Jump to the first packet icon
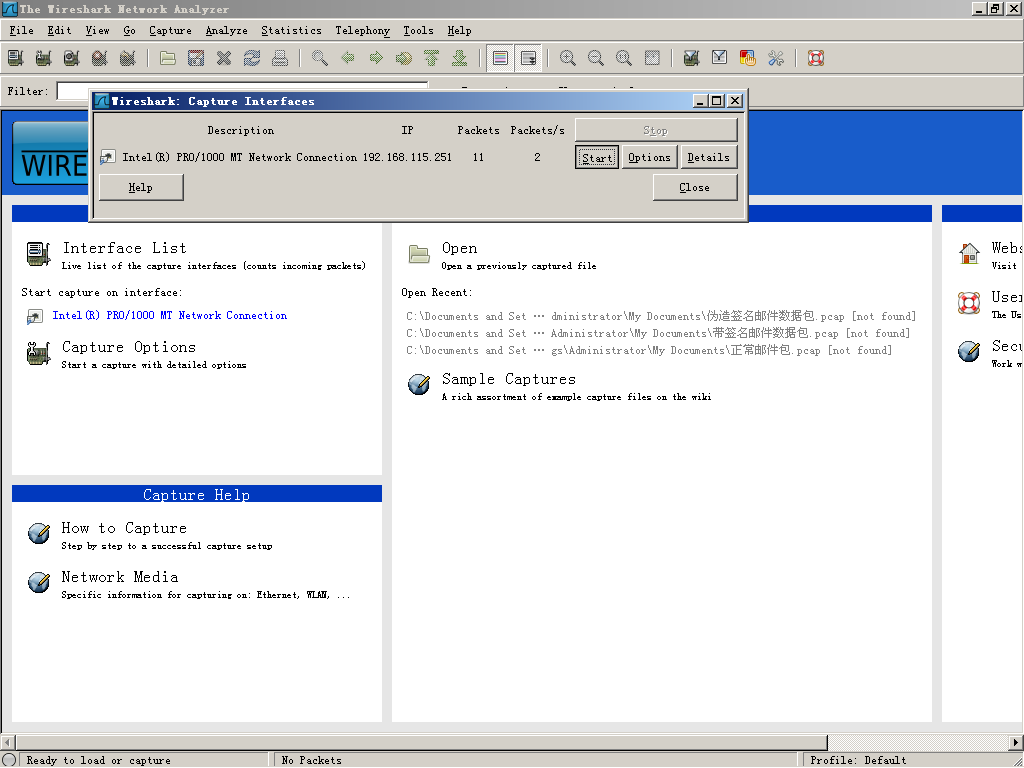1024x768 pixels. point(432,58)
